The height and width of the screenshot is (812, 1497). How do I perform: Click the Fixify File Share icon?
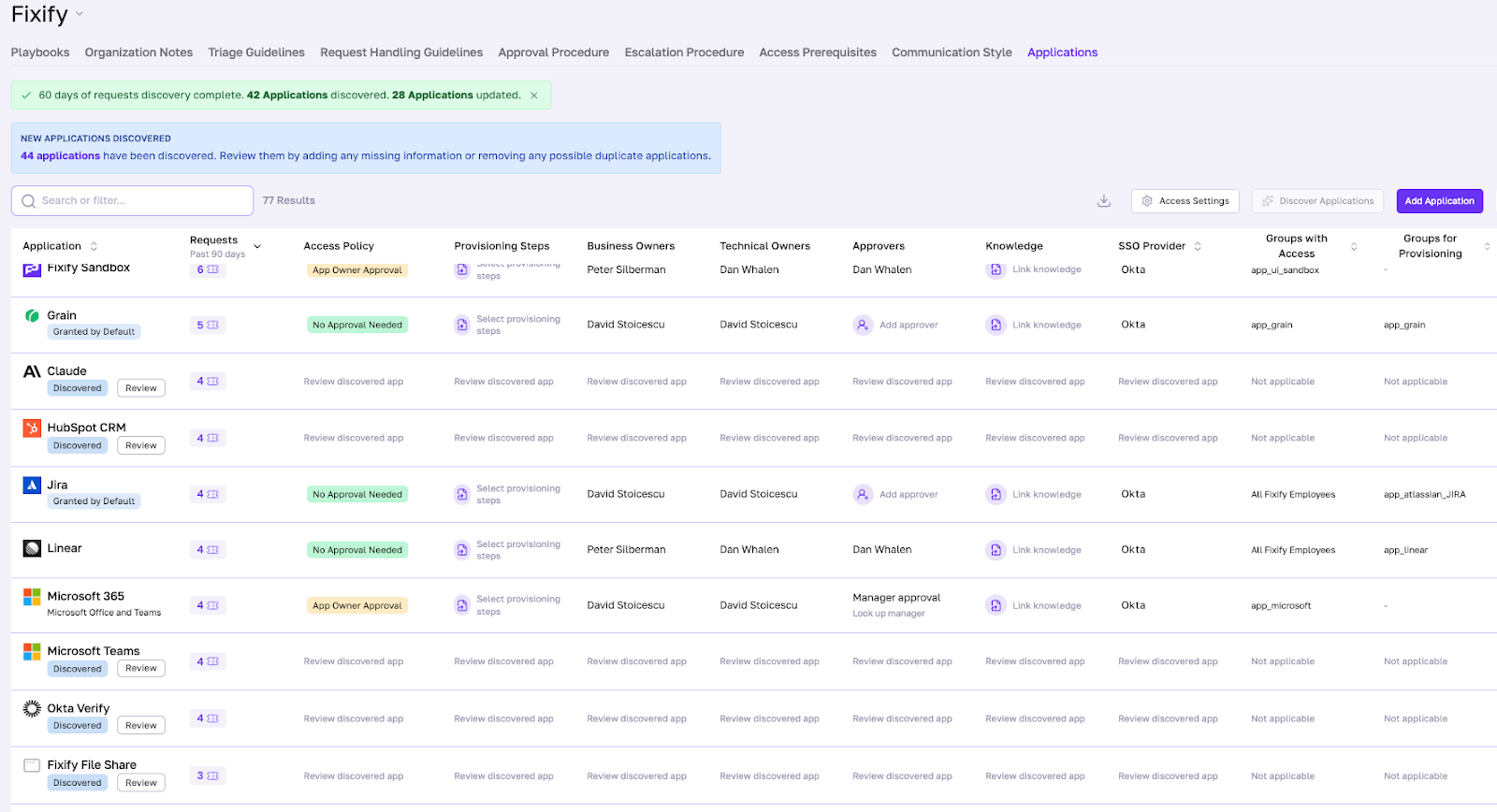point(32,765)
